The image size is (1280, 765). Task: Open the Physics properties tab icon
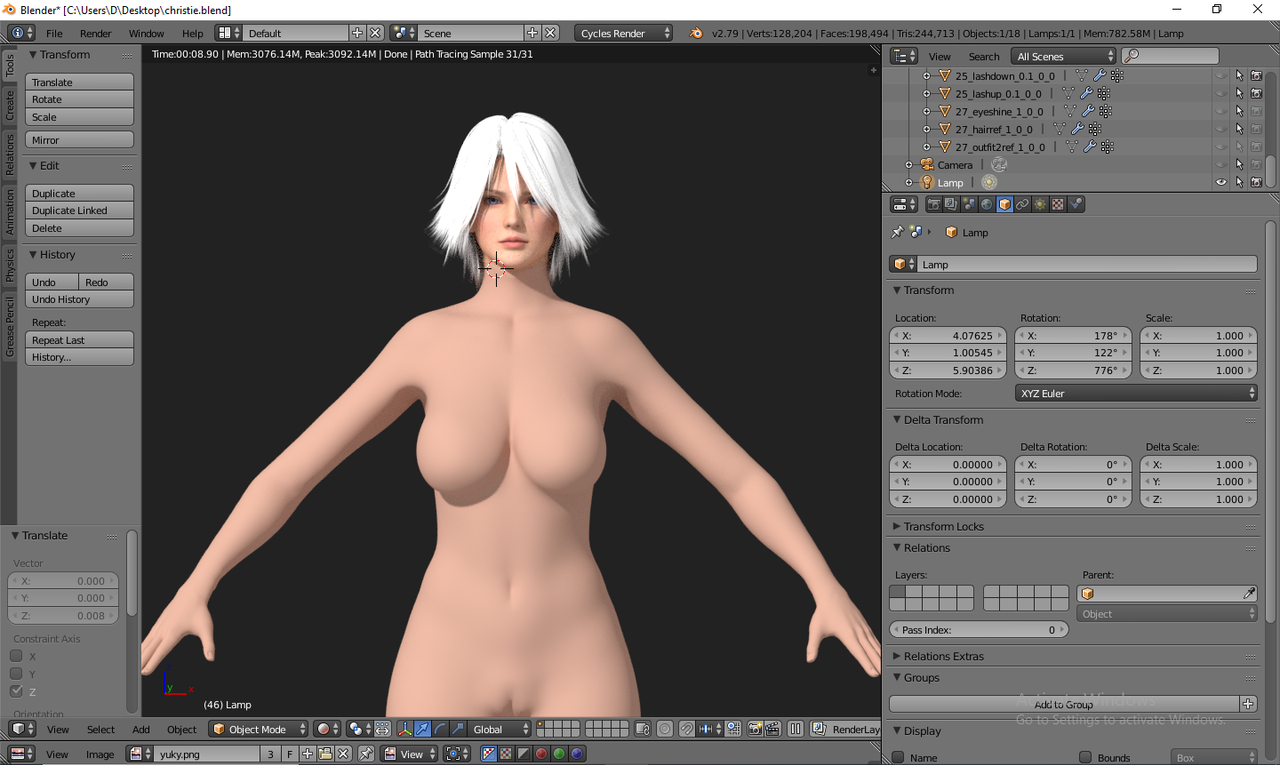(1076, 204)
